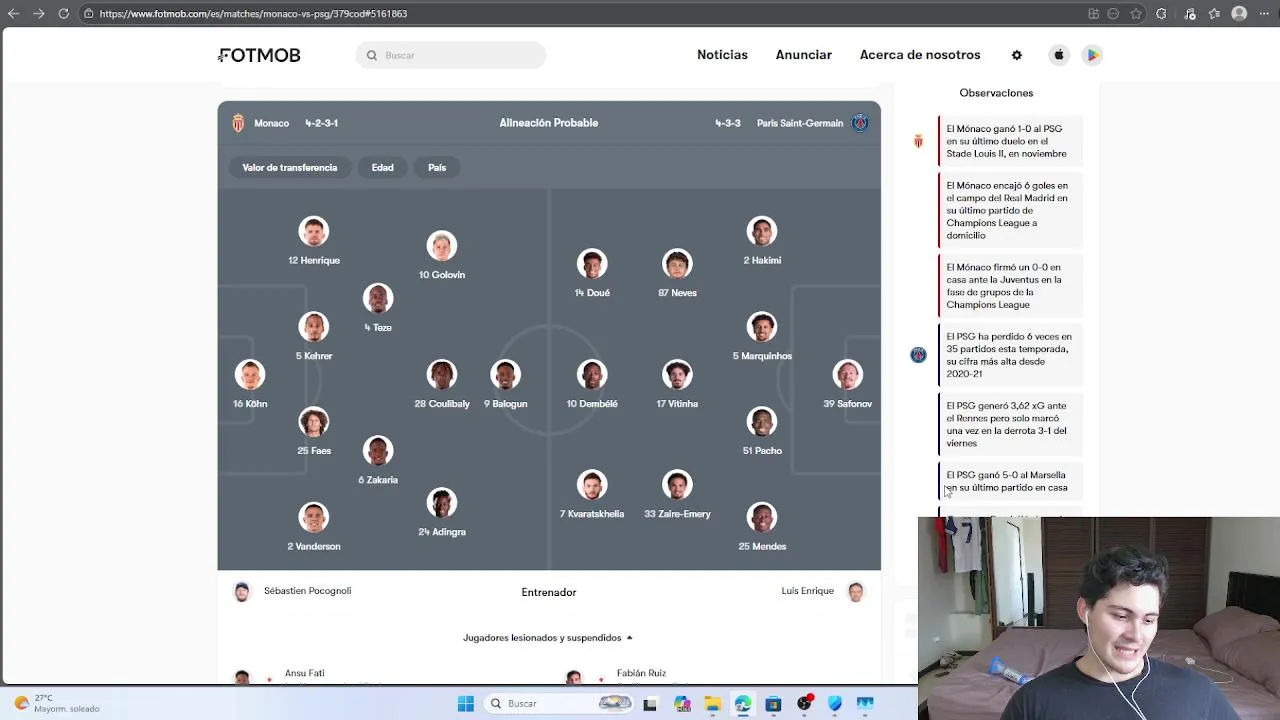The height and width of the screenshot is (720, 1280).
Task: Open coach Sébastien Pocognoli
Action: (292, 591)
